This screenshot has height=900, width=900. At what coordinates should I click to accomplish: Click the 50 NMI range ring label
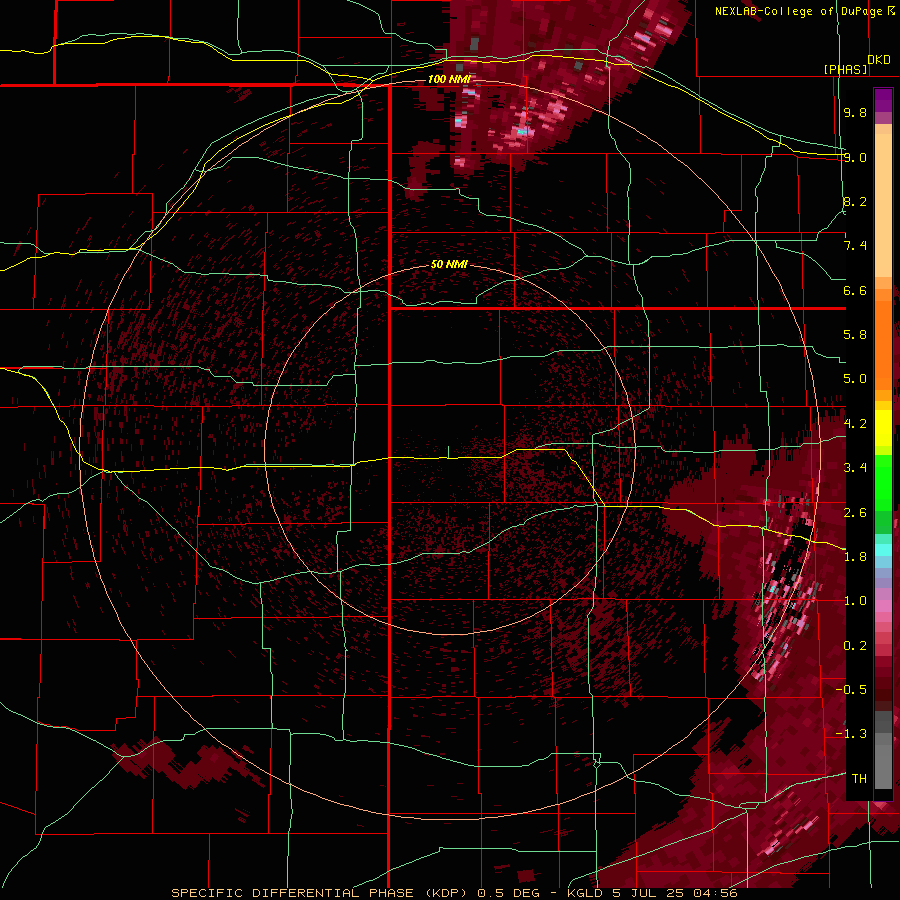(x=449, y=265)
